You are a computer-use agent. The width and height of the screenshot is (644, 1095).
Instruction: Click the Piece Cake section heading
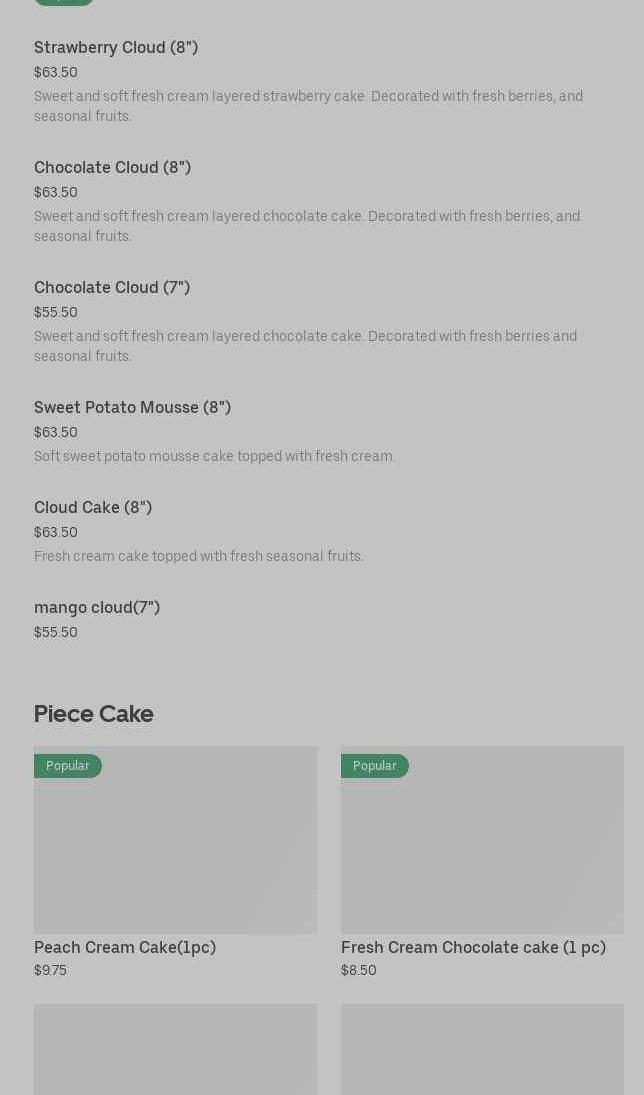(94, 714)
